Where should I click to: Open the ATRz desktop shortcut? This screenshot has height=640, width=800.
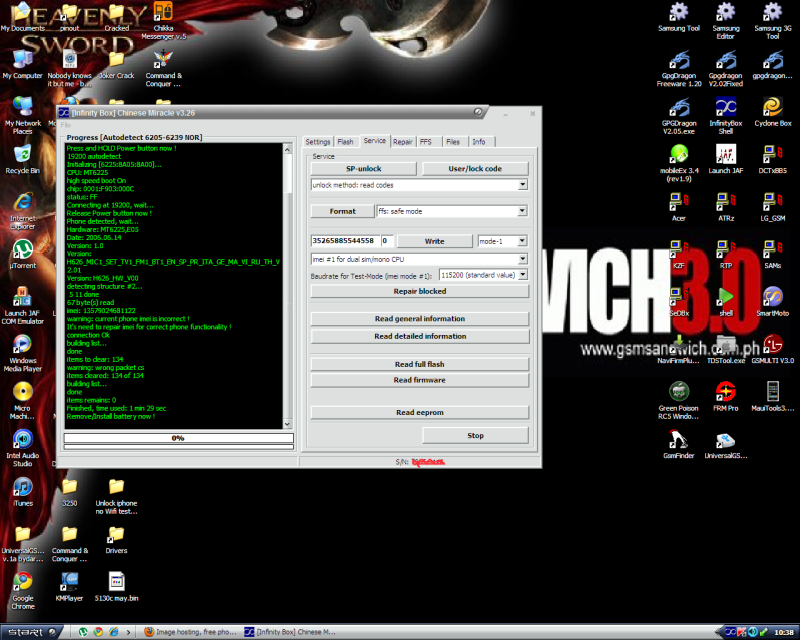click(x=726, y=206)
